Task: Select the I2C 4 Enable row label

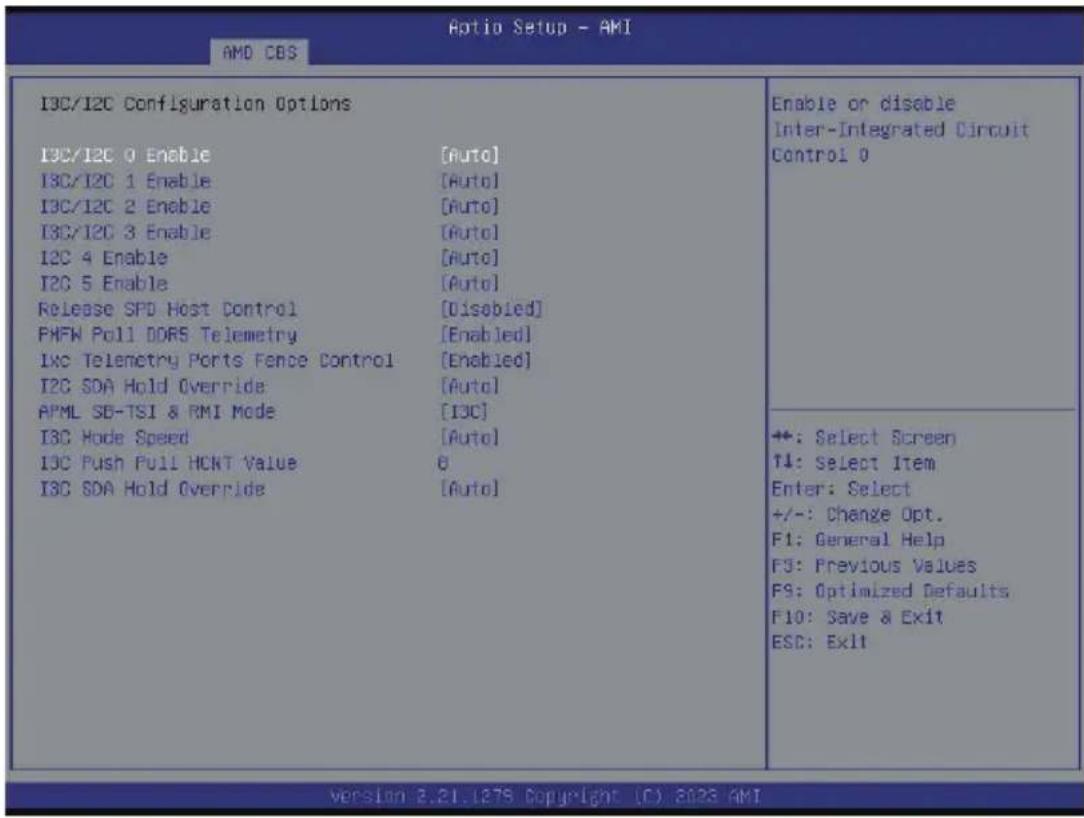Action: tap(103, 258)
